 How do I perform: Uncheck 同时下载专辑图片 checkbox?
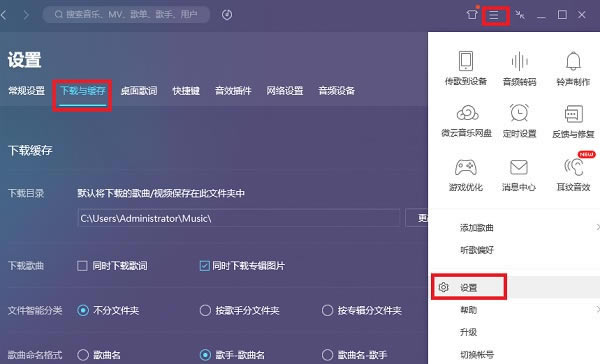point(205,266)
